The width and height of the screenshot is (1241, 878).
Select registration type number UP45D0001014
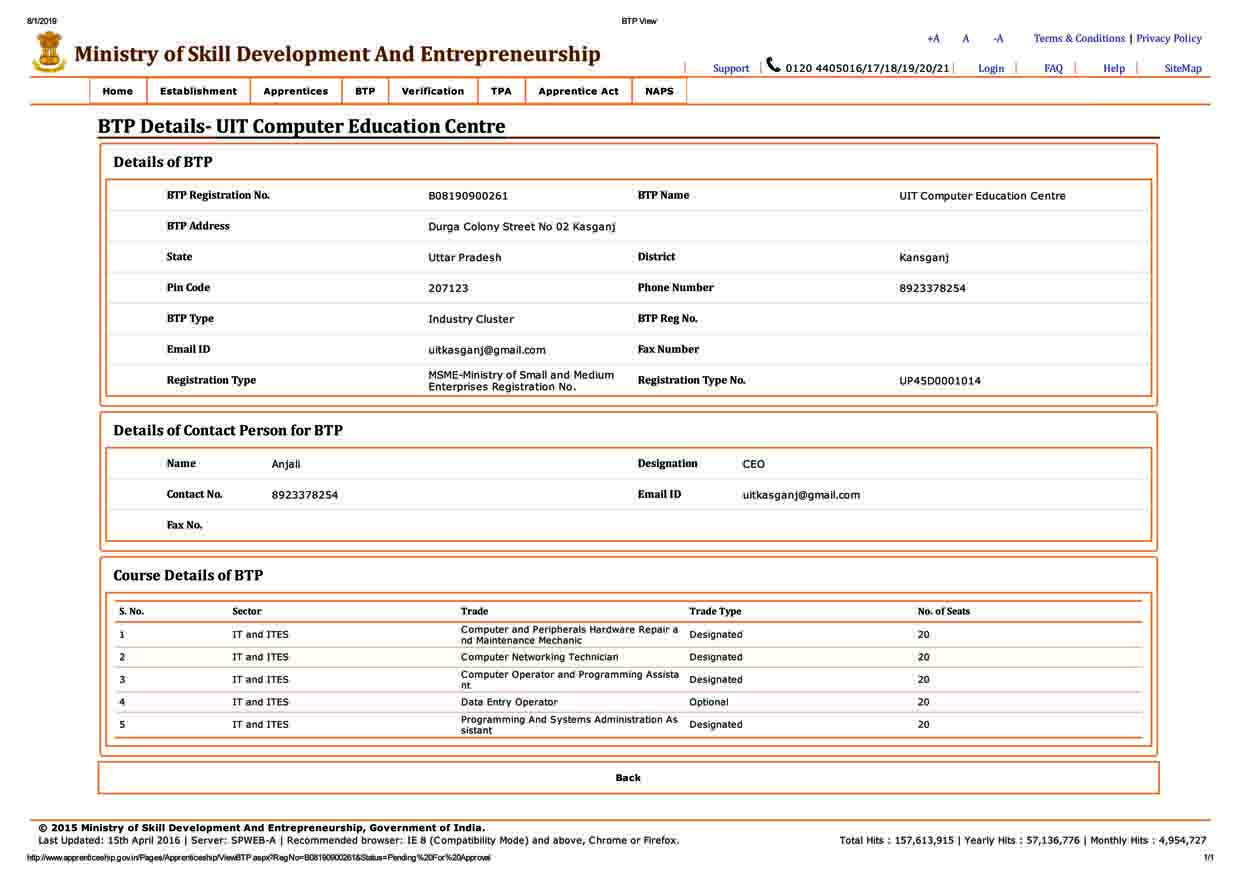940,381
